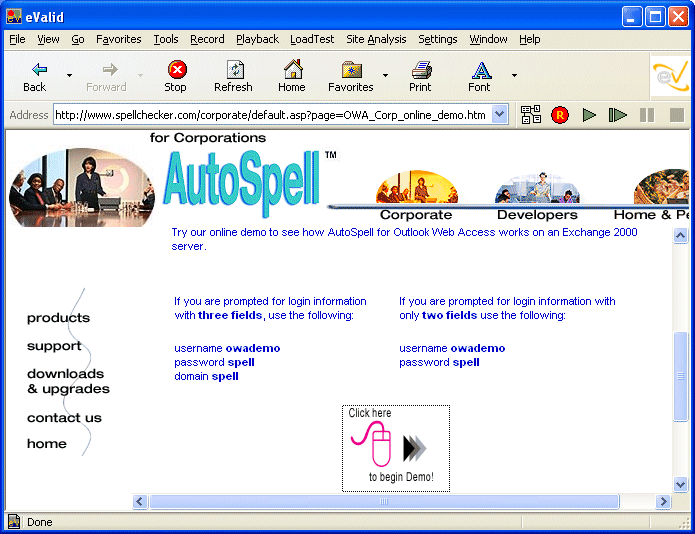Open the Site Analysis menu
695x534 pixels.
tap(376, 39)
